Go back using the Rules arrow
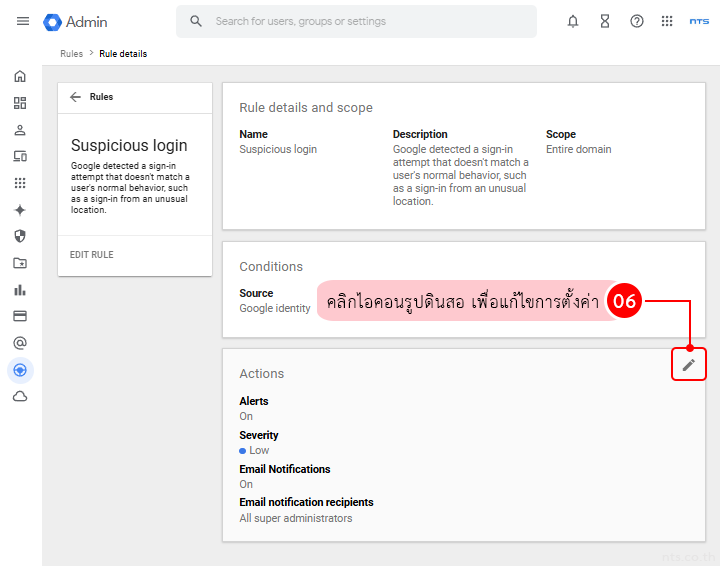 pyautogui.click(x=75, y=97)
